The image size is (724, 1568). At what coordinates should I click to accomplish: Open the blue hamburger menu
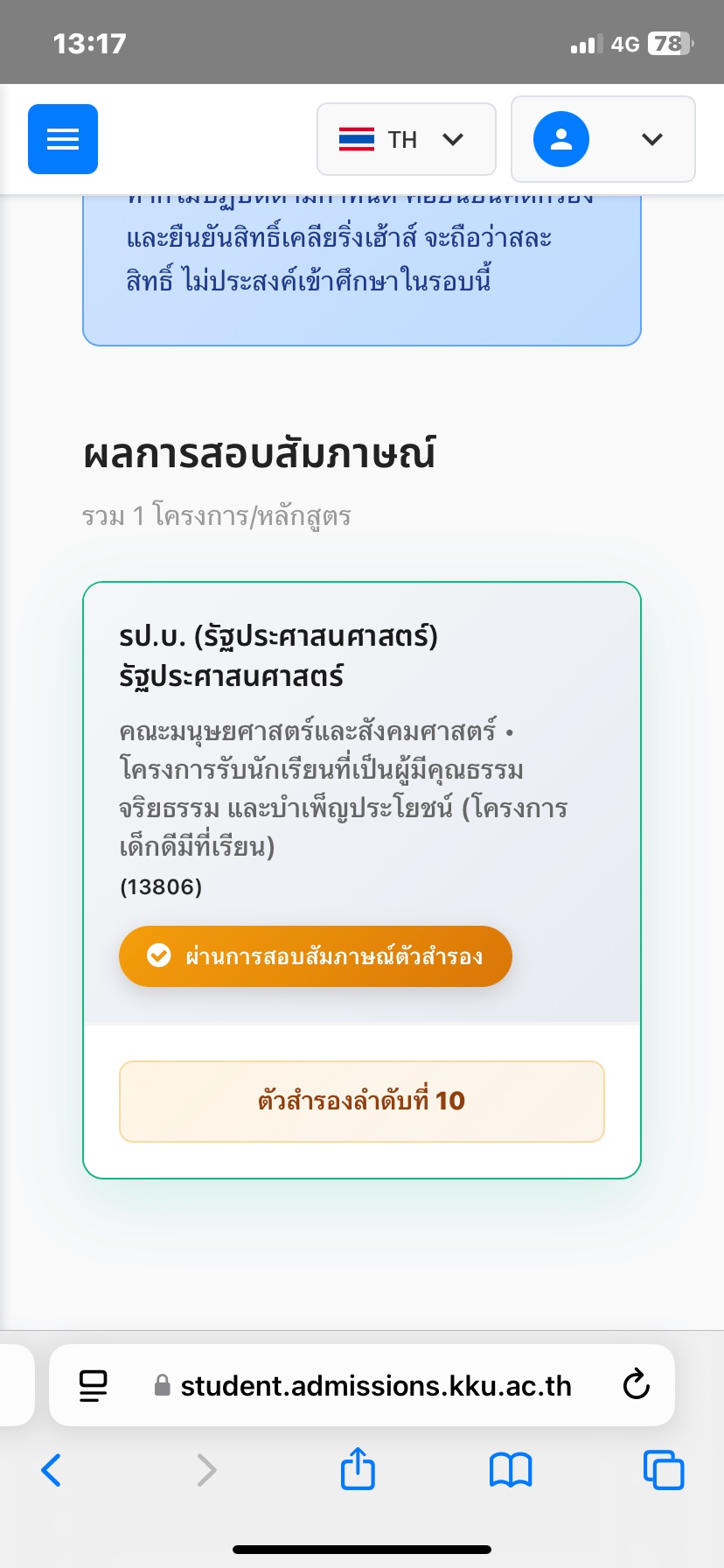pos(63,139)
